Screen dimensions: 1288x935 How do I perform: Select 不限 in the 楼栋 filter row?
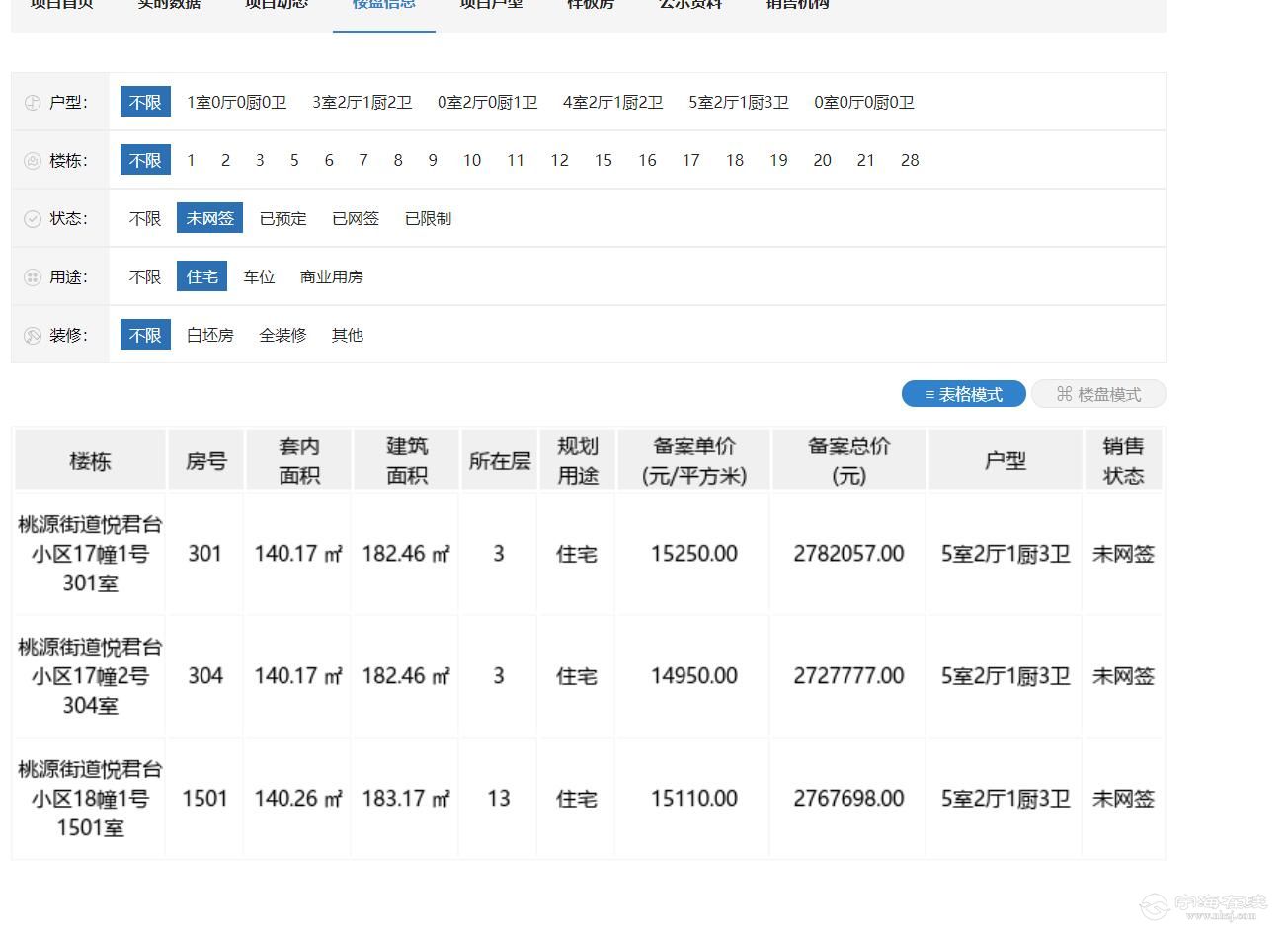pos(145,160)
